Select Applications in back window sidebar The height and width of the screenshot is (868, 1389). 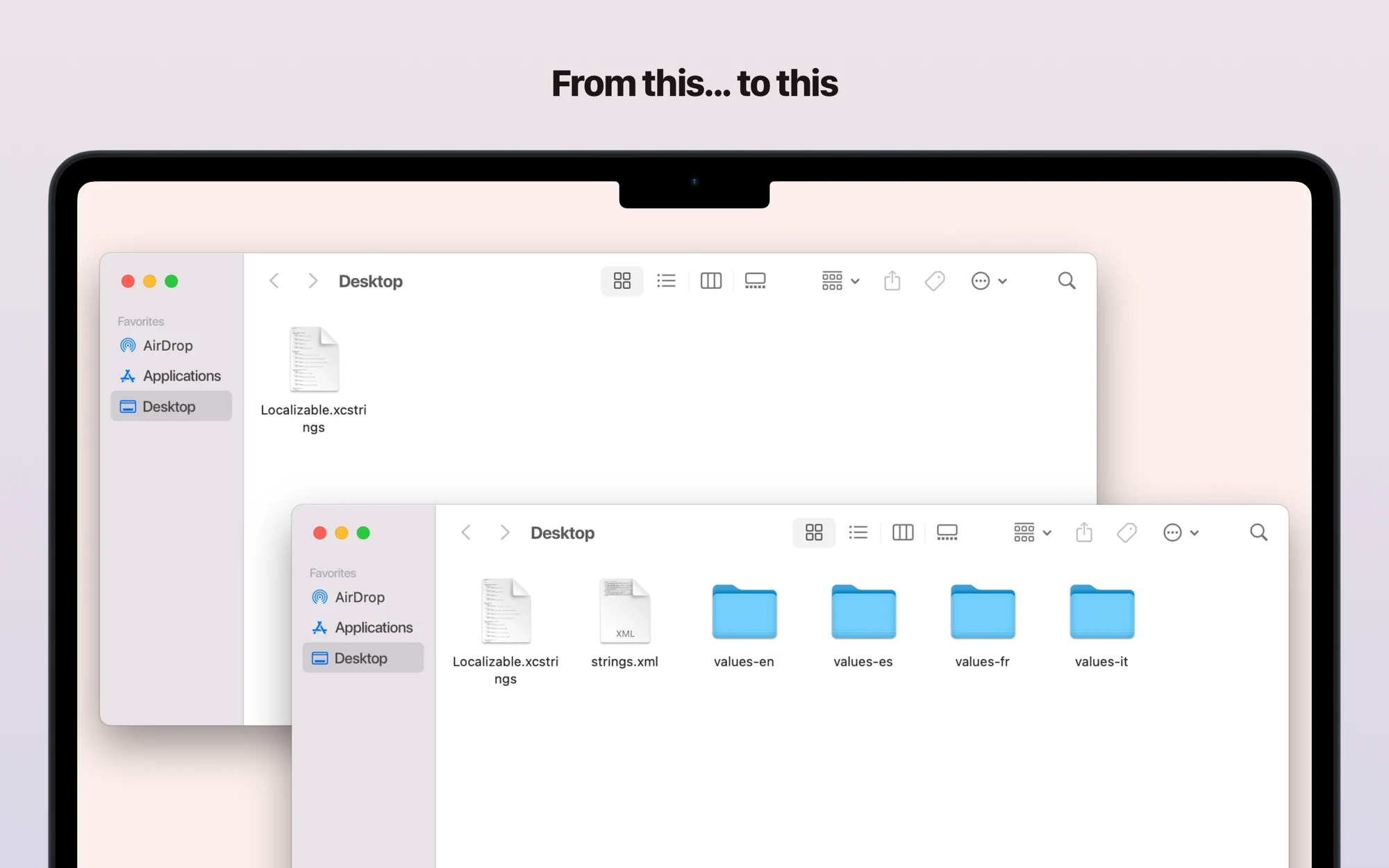(x=171, y=376)
